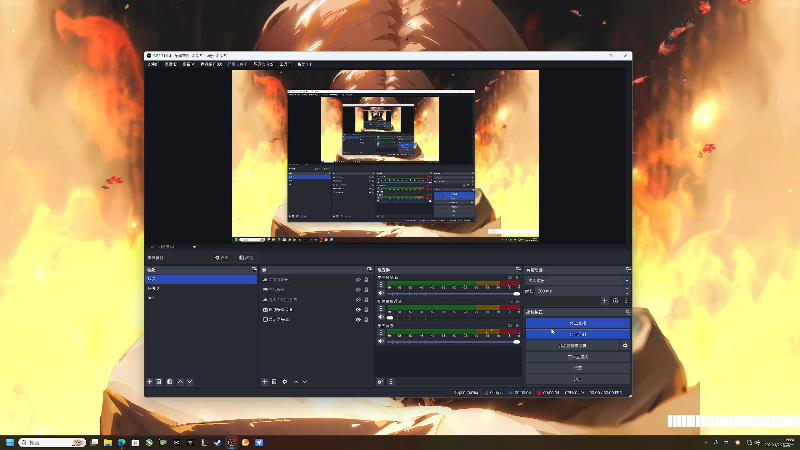The height and width of the screenshot is (450, 800).
Task: Add a new source with the Sources plus icon
Action: pyautogui.click(x=264, y=382)
